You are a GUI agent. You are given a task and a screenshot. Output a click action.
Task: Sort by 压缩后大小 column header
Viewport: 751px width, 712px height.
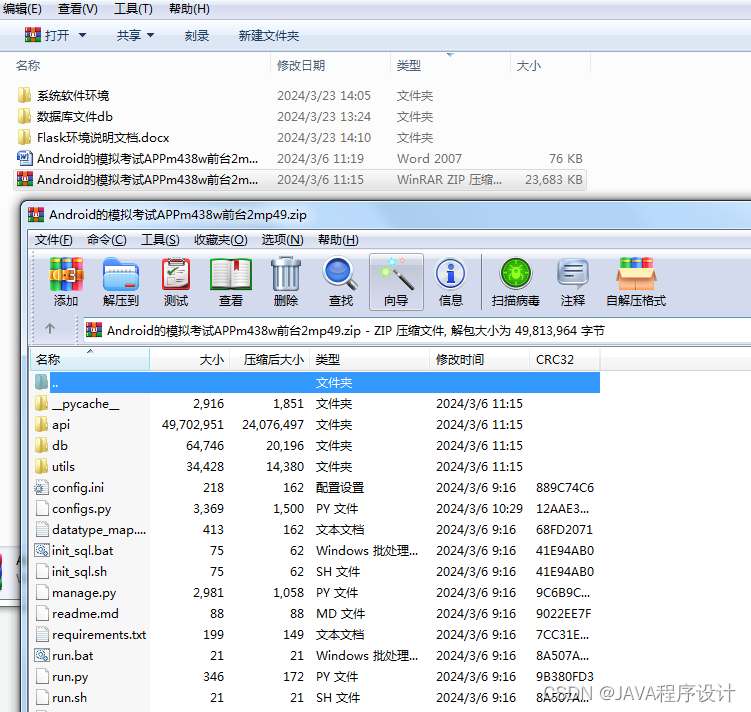pyautogui.click(x=270, y=359)
